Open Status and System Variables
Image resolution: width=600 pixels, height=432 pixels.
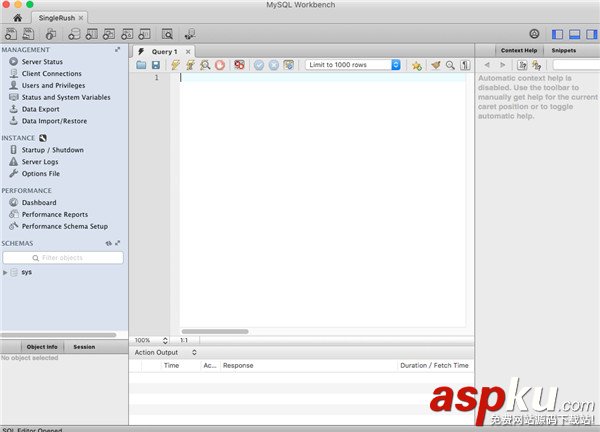point(66,97)
